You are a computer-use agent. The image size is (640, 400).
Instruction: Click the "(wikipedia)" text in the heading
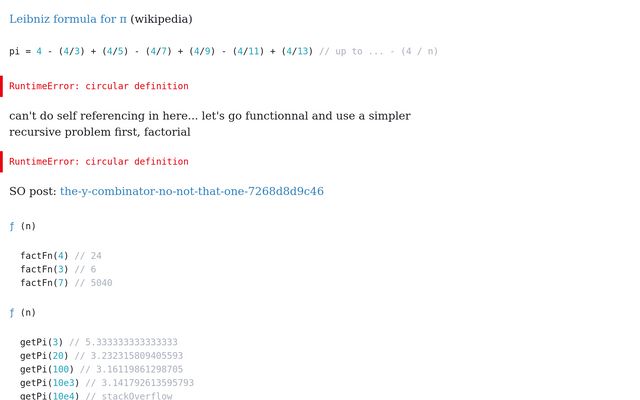click(161, 19)
